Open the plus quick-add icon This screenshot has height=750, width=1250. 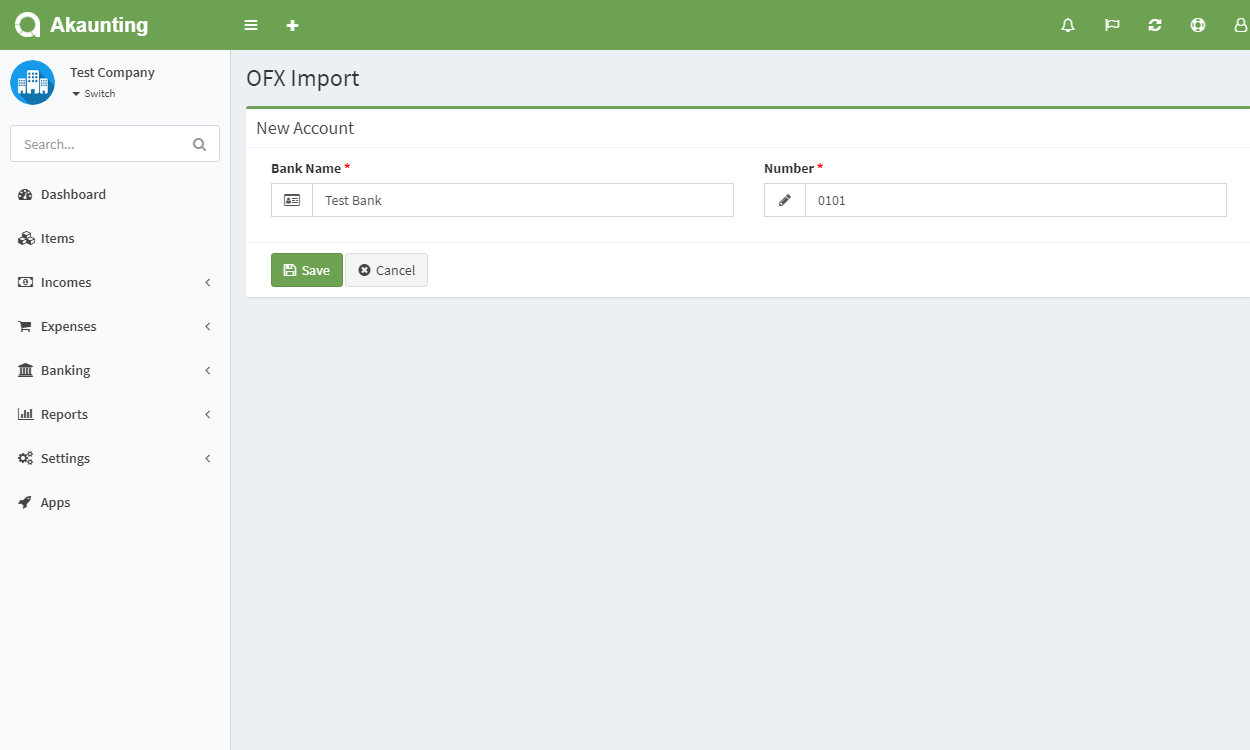click(x=292, y=25)
